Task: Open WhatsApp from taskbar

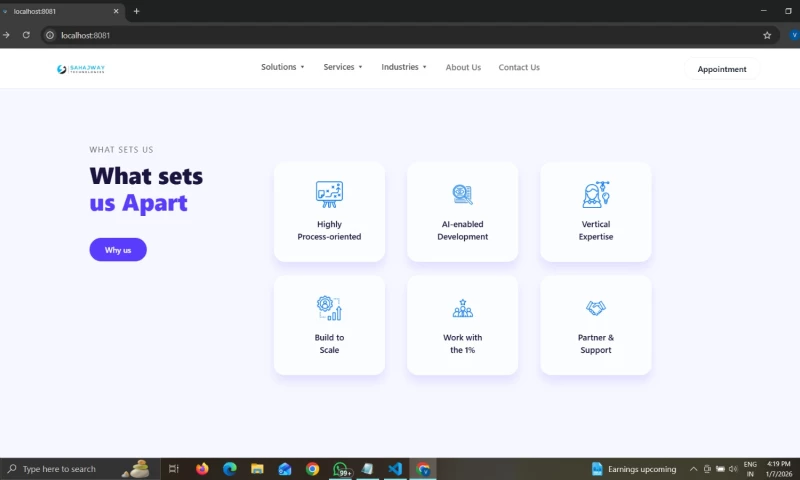Action: coord(340,469)
